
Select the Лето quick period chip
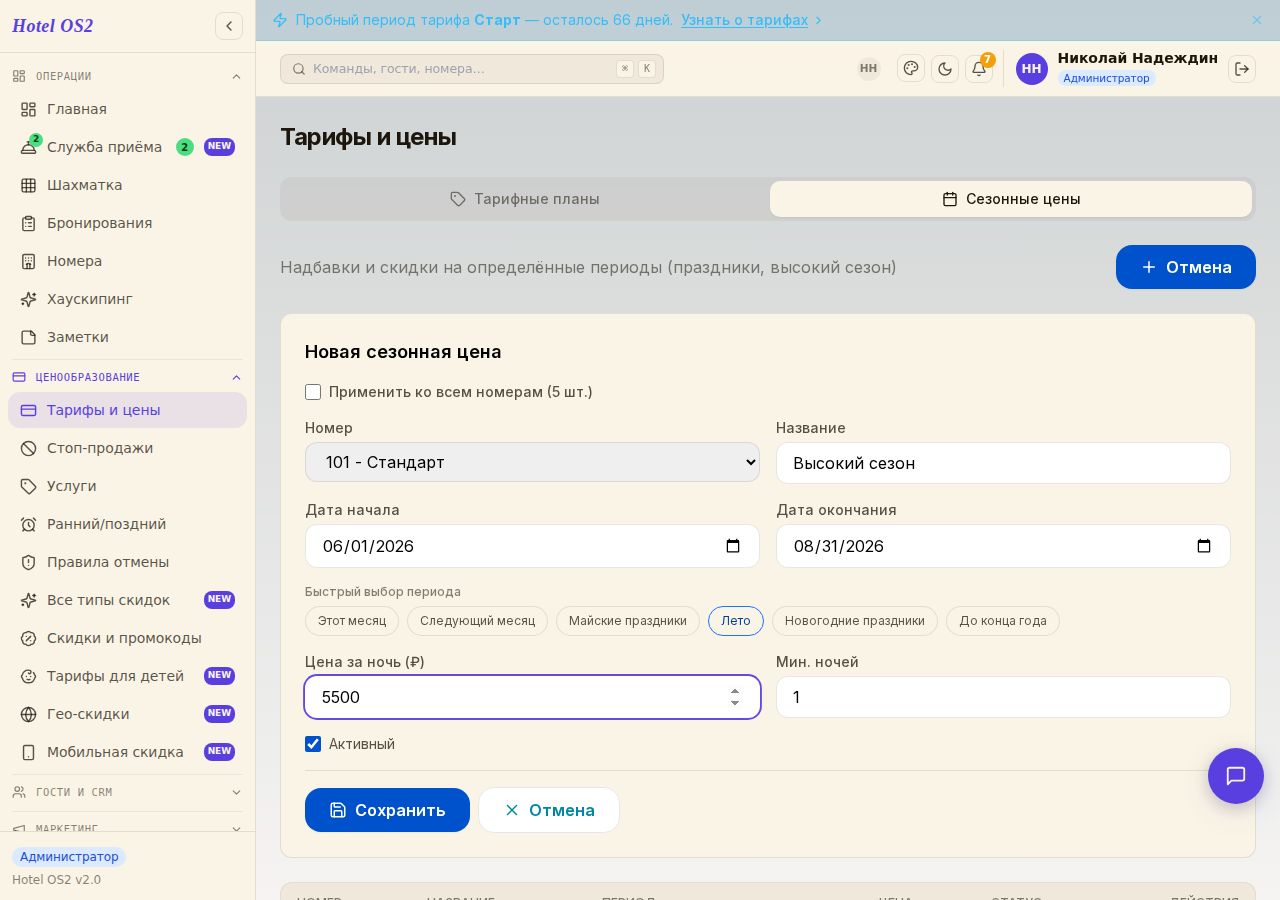736,621
